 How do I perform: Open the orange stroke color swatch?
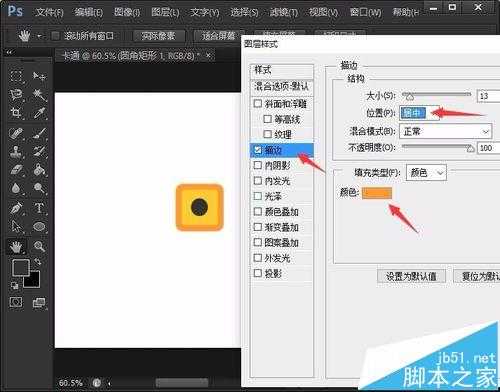click(x=377, y=193)
